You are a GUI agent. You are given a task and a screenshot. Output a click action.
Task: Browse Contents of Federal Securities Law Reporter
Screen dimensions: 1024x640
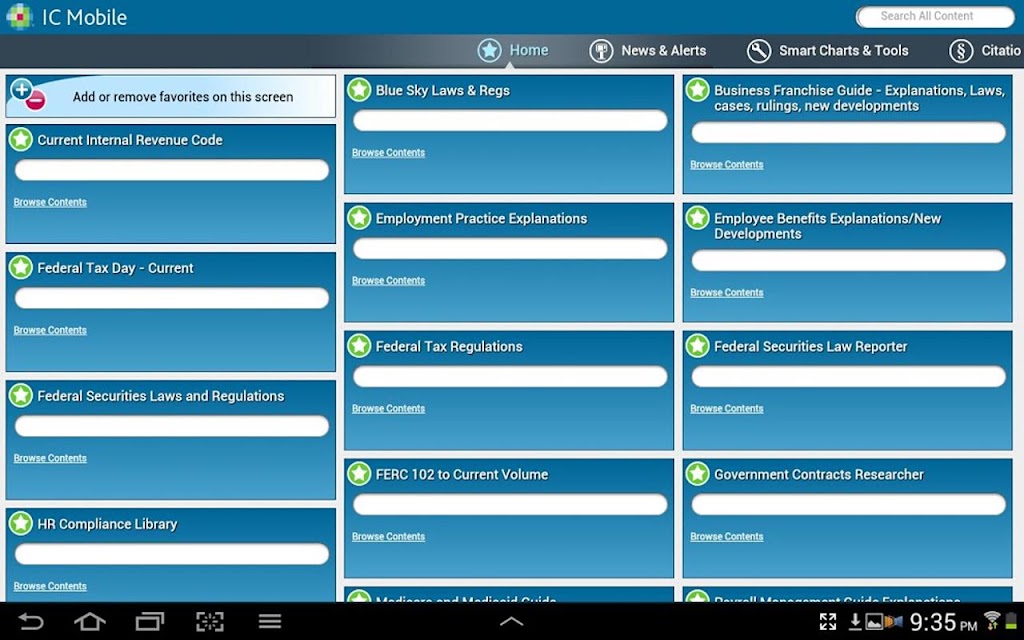[727, 409]
